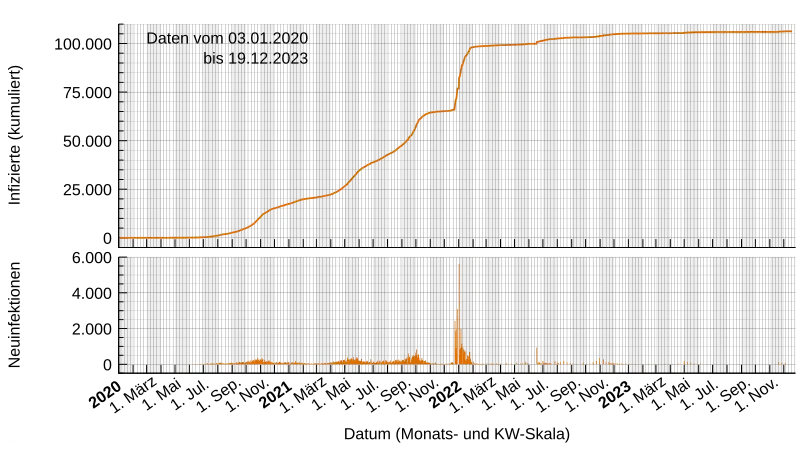Click the right end of the upper orange curve
Viewport: 800px width, 450px height.
791,31
